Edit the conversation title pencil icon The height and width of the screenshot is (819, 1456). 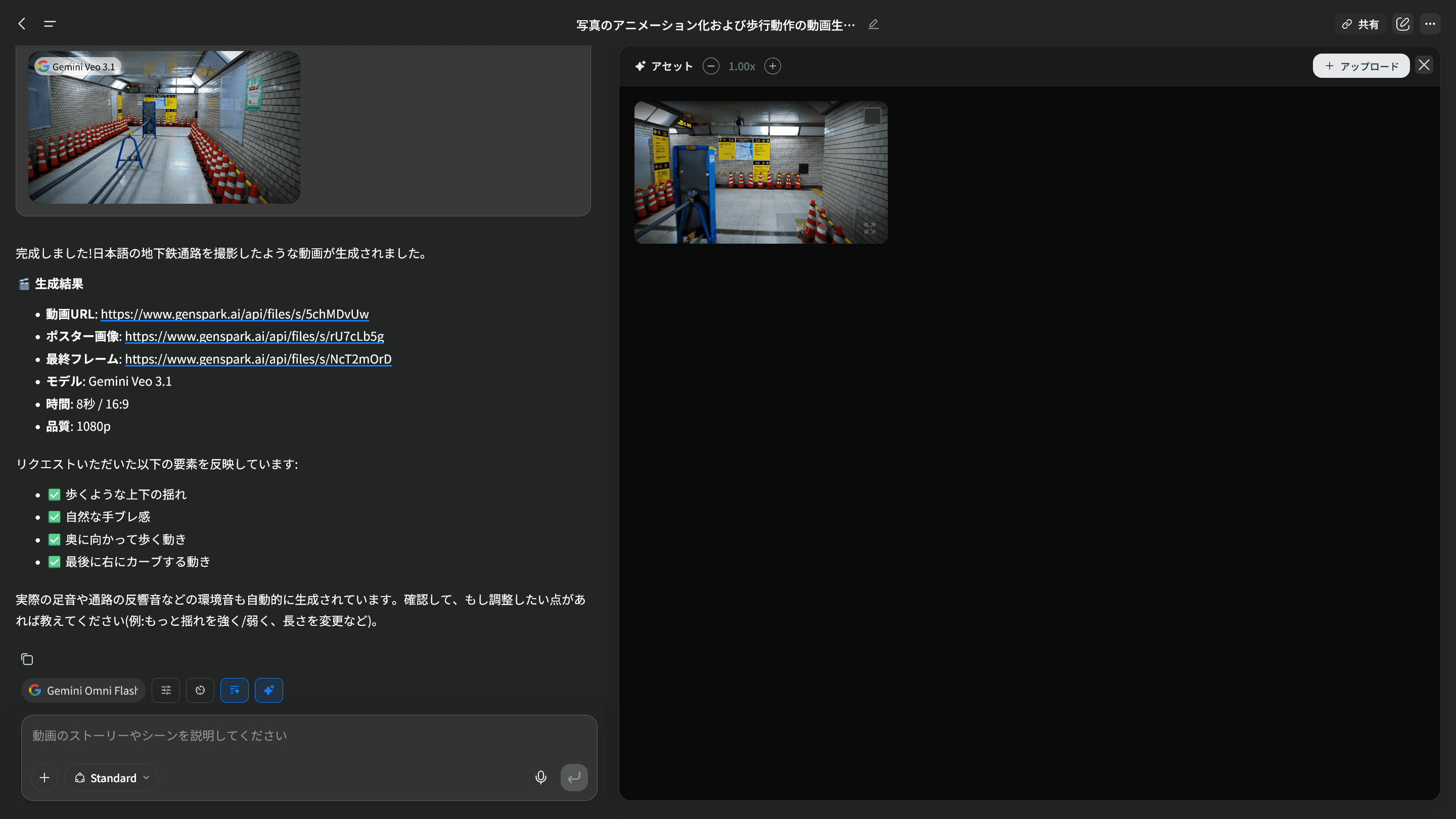(873, 24)
